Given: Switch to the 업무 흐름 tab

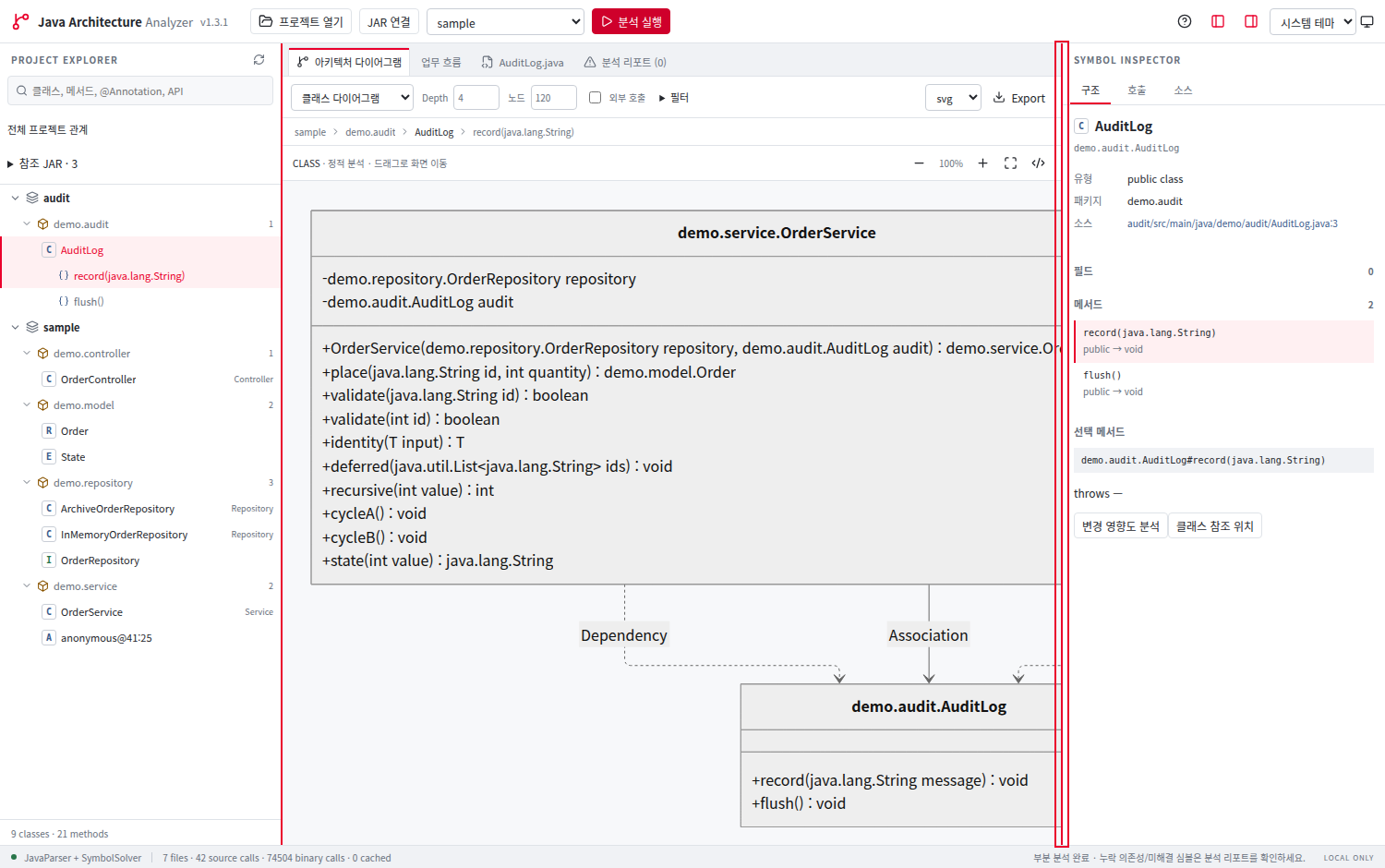Looking at the screenshot, I should 440,62.
